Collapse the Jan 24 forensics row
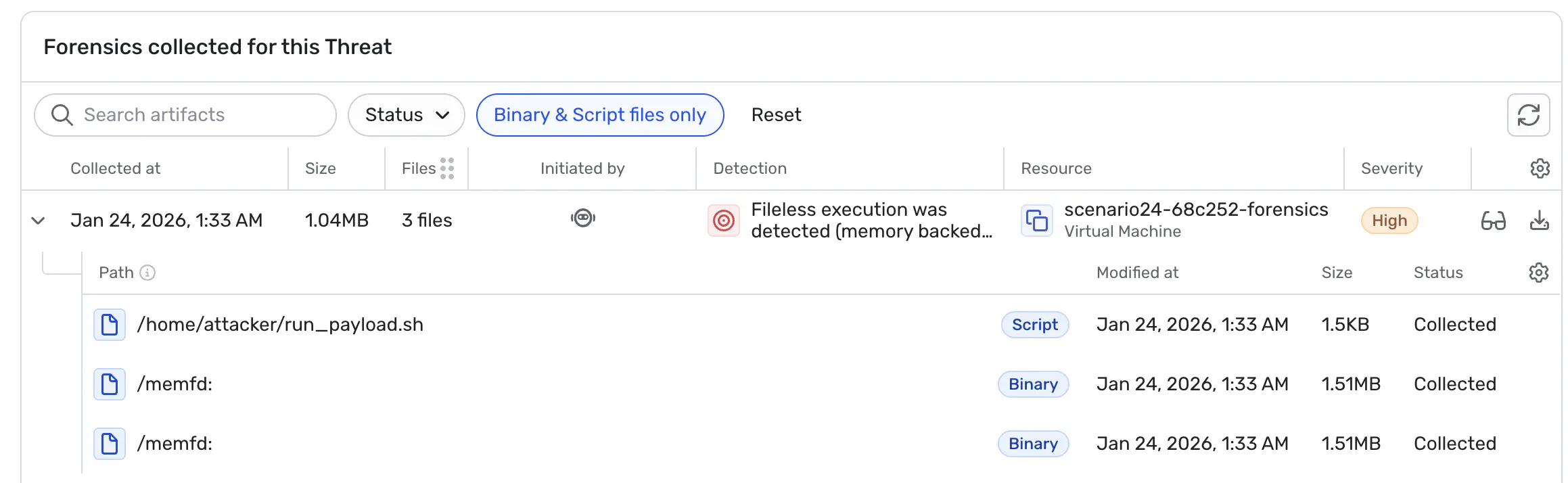Screen dimensions: 1568x483 (x=39, y=221)
